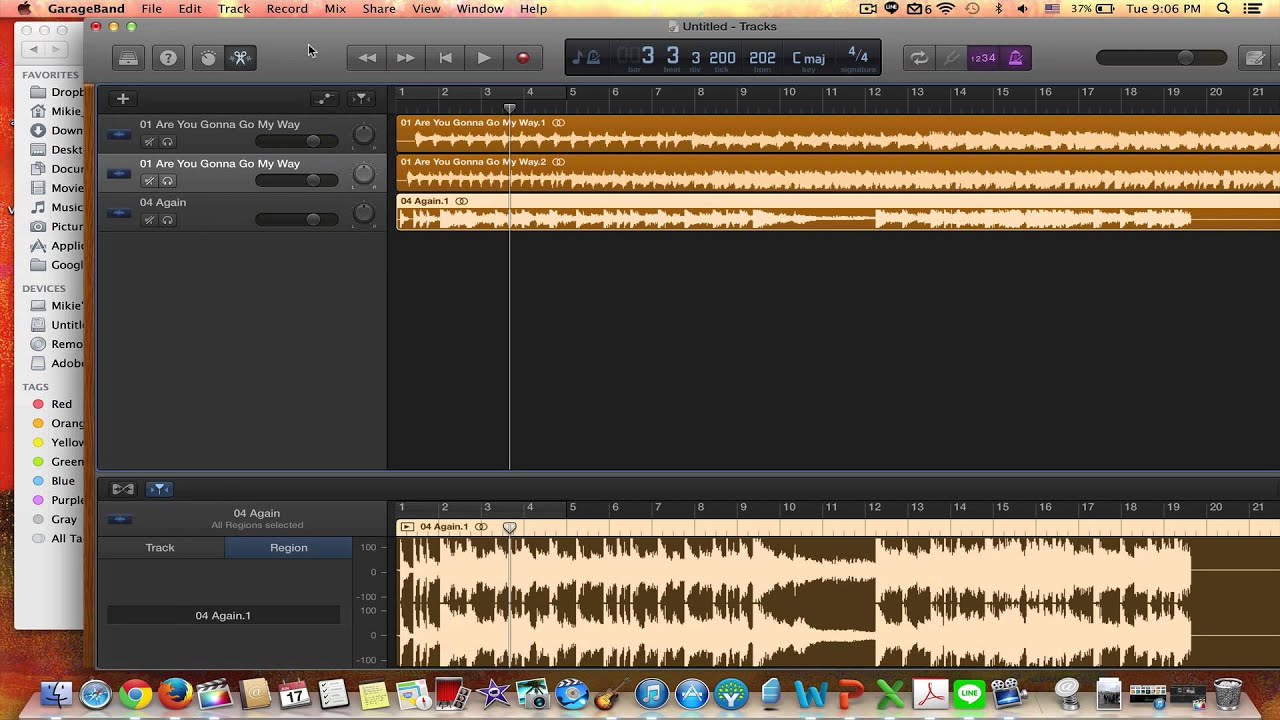1280x720 pixels.
Task: Select the 04 Again track header name
Action: 163,202
